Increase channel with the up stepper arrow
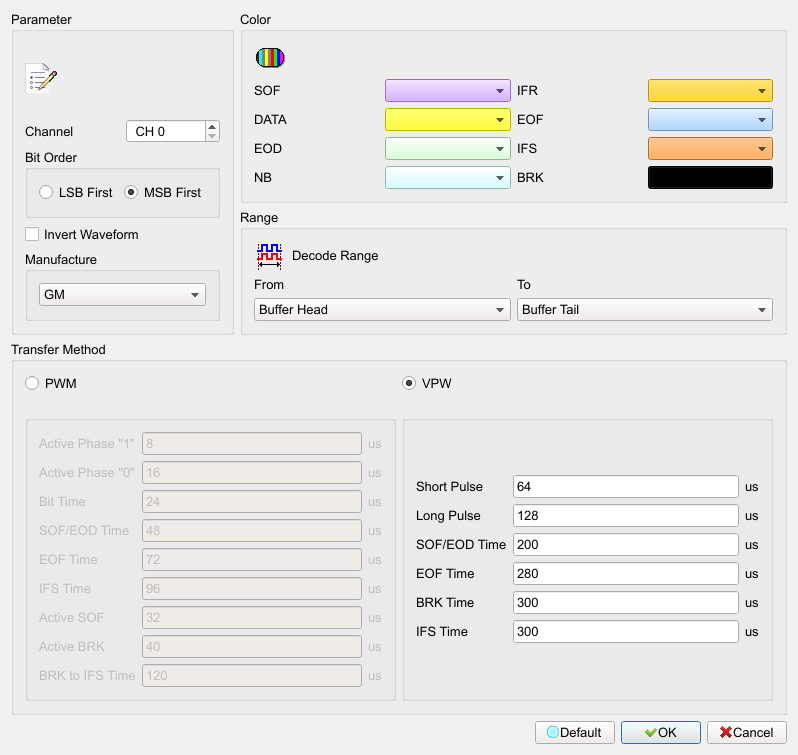The image size is (798, 755). (212, 127)
